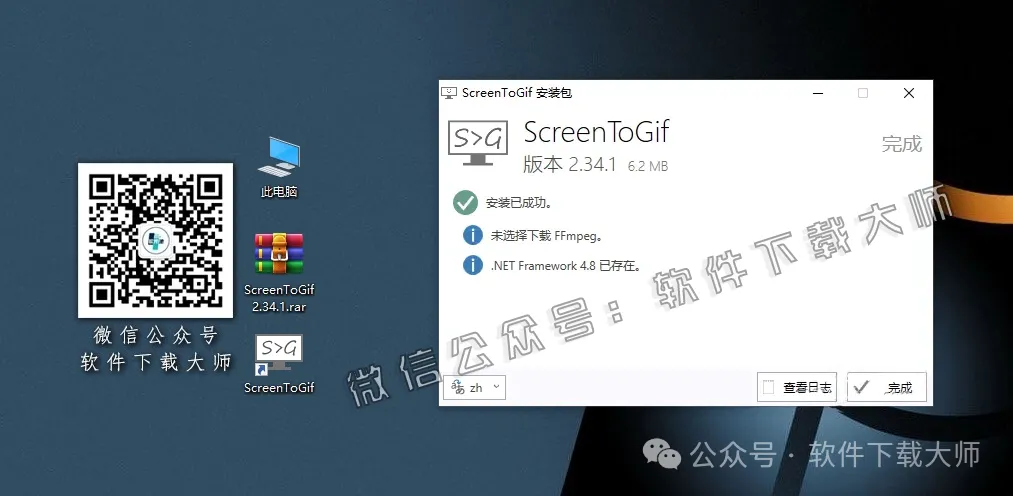Viewport: 1013px width, 496px height.
Task: Click the 版本 2.34.1 version text
Action: click(569, 165)
